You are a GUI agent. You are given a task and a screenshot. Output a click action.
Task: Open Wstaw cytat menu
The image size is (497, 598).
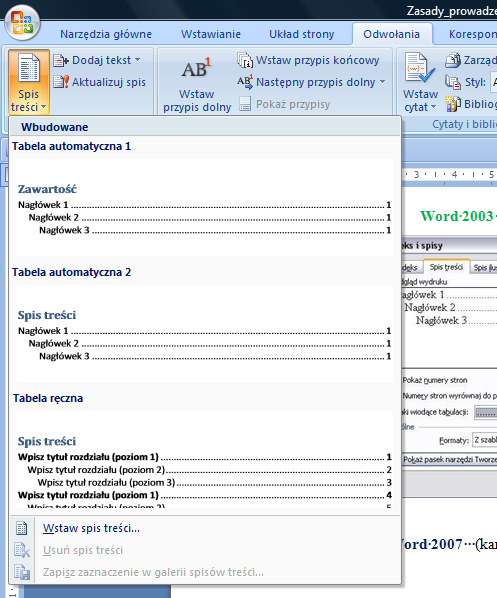pos(420,83)
